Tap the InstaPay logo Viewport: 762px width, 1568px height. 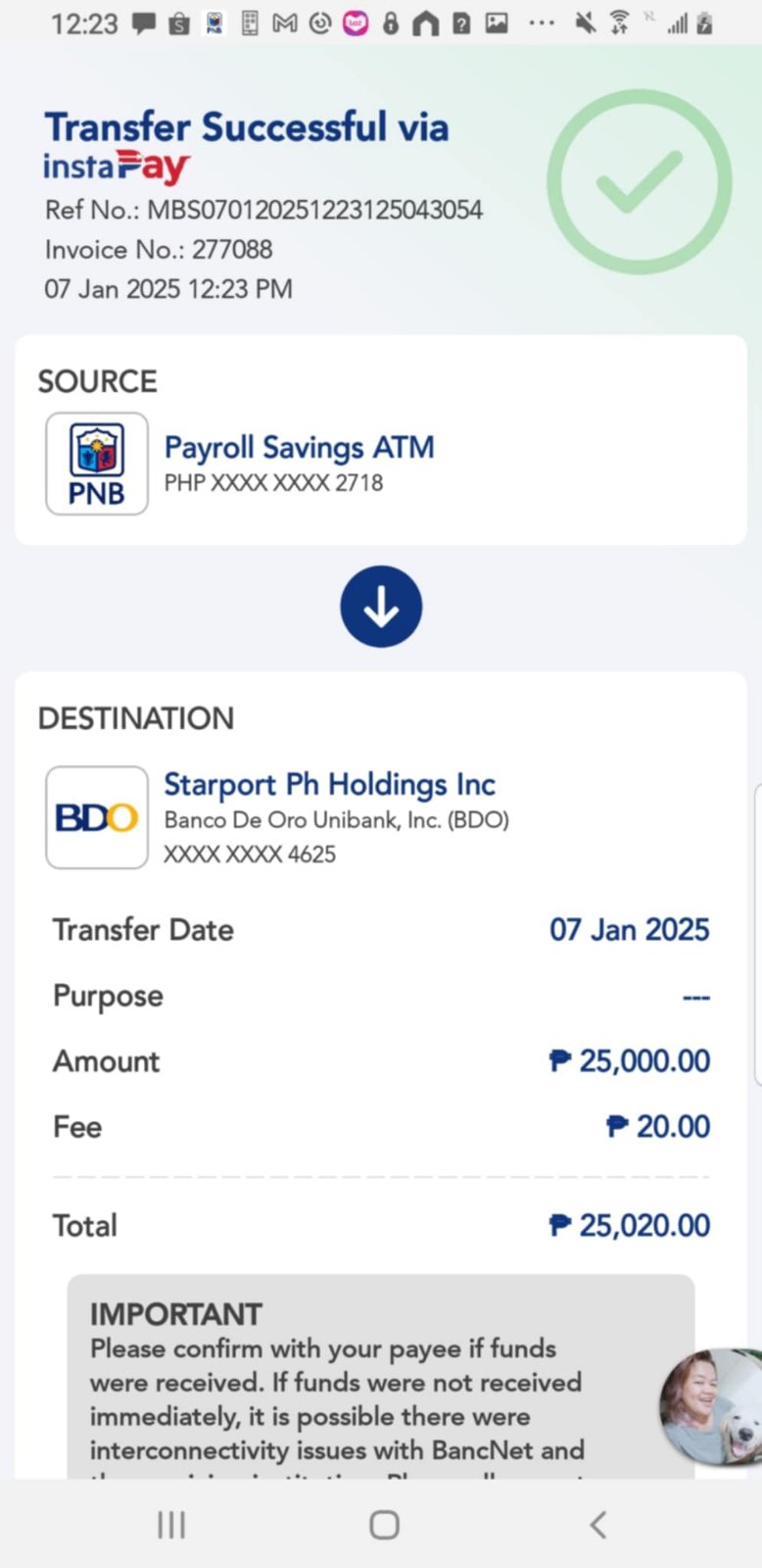point(116,167)
